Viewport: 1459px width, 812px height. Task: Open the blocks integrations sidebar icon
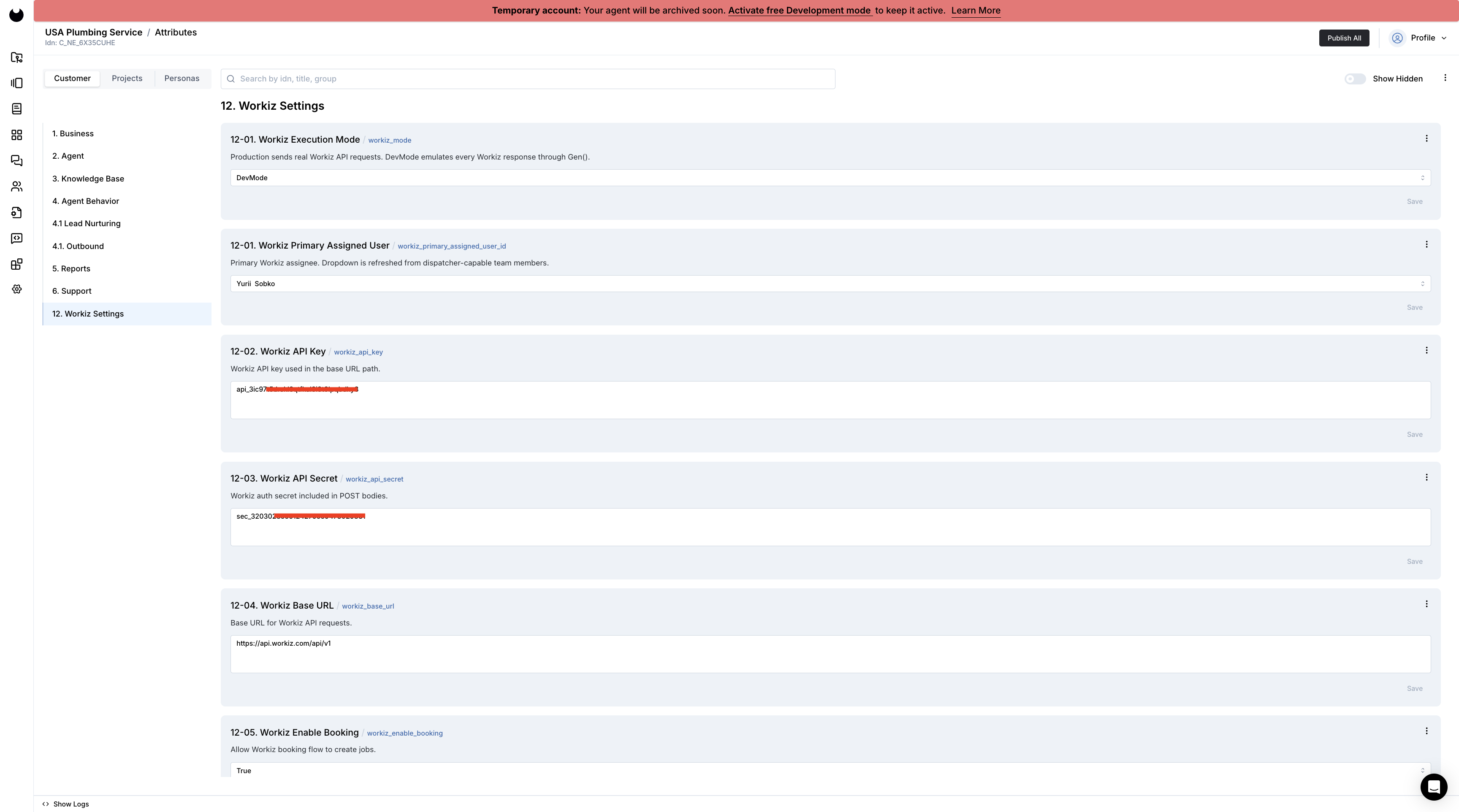click(x=17, y=265)
